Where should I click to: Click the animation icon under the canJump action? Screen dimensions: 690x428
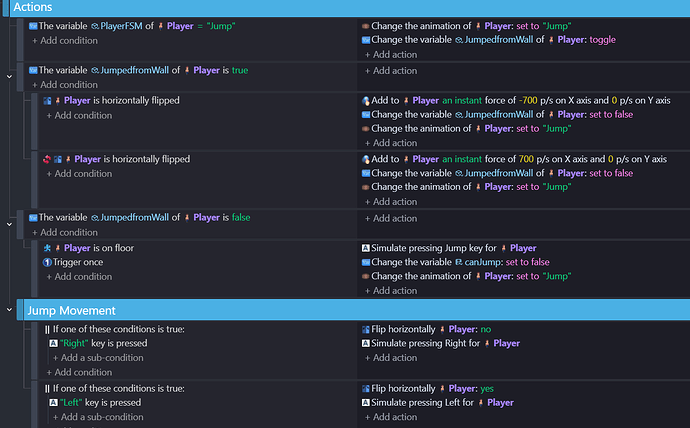tap(365, 276)
